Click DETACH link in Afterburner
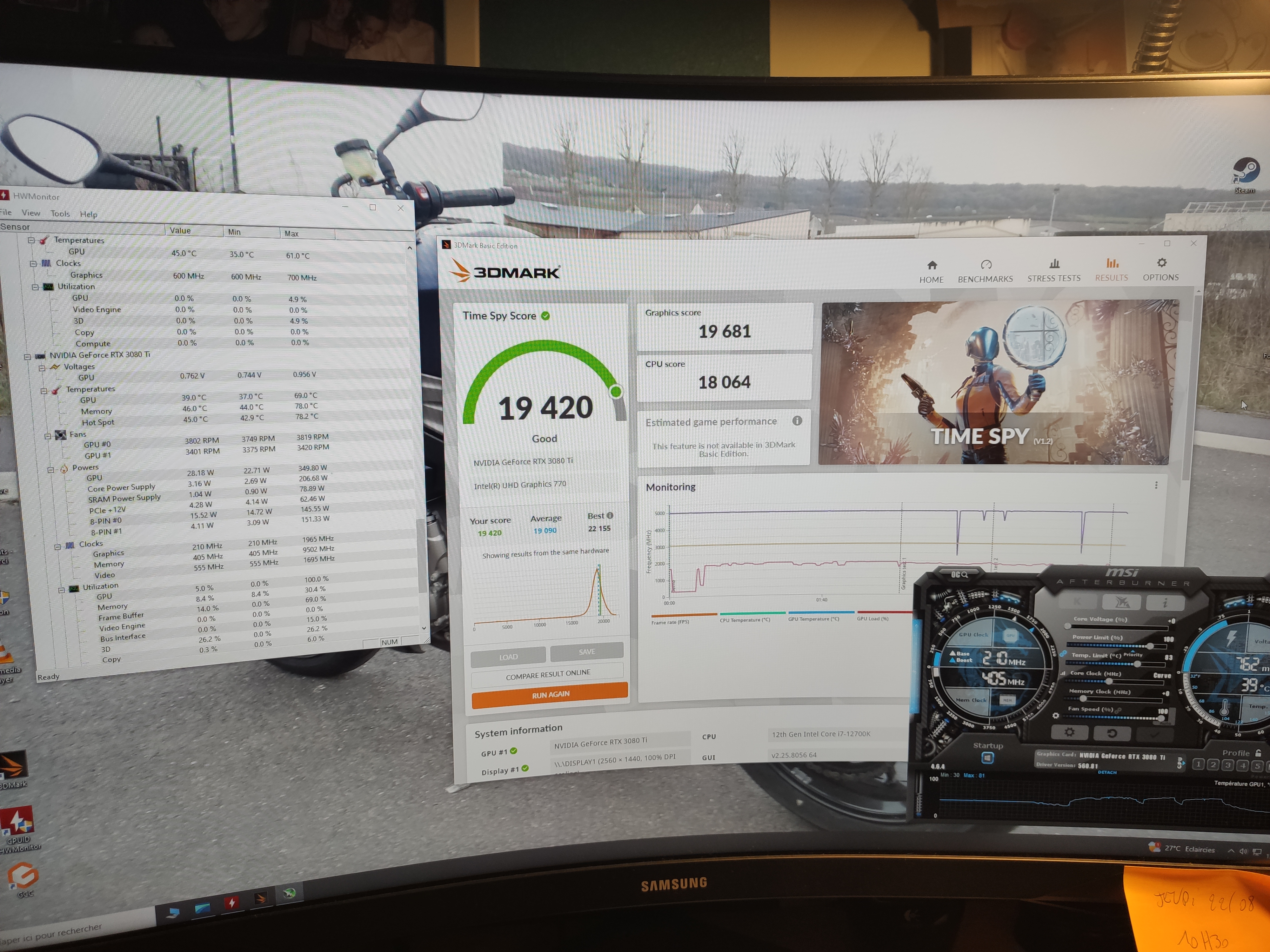The height and width of the screenshot is (952, 1270). (1107, 772)
